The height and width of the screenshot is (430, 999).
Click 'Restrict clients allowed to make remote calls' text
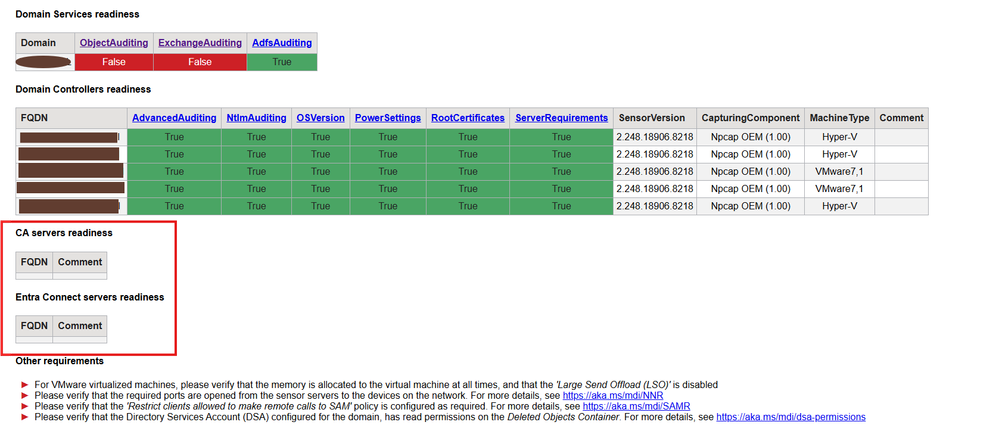tap(241, 406)
